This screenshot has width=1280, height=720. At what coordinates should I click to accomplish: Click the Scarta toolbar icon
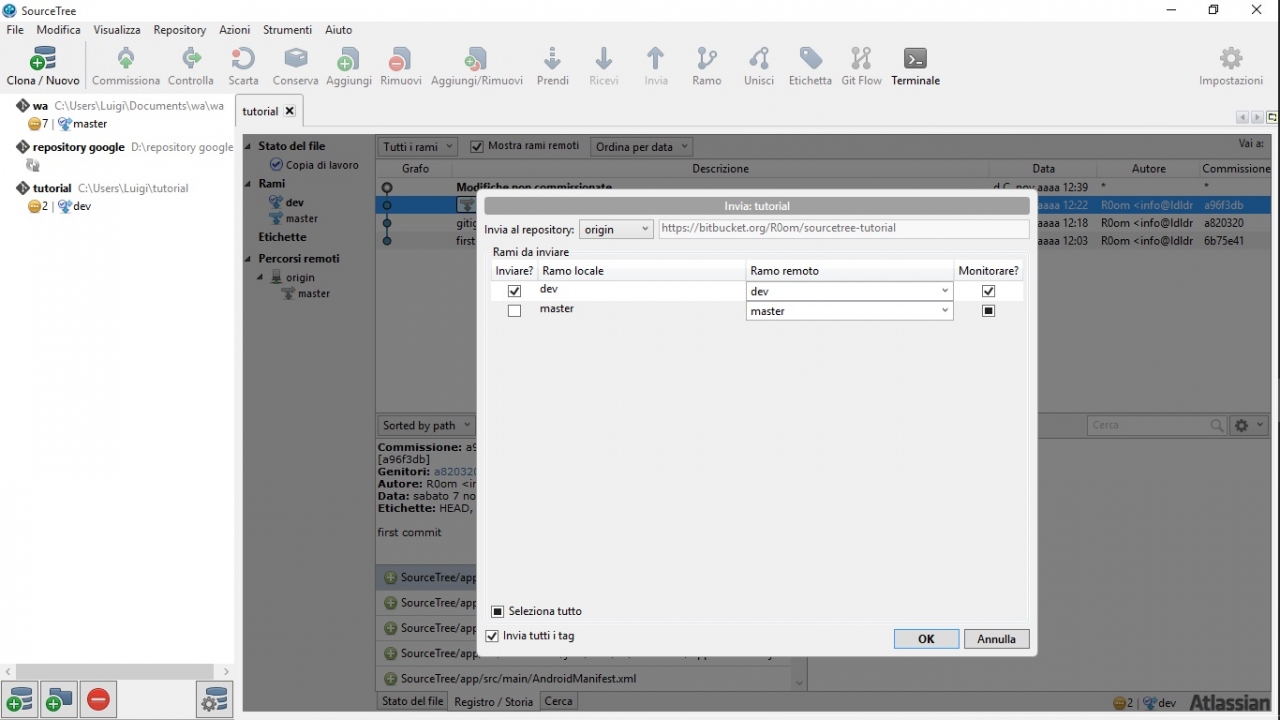[243, 66]
